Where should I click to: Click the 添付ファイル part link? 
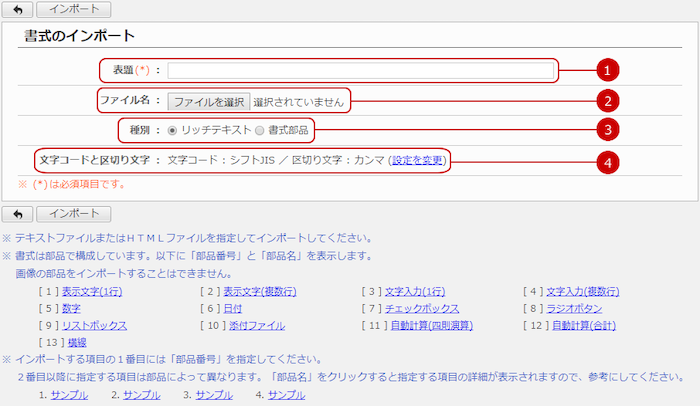260,326
